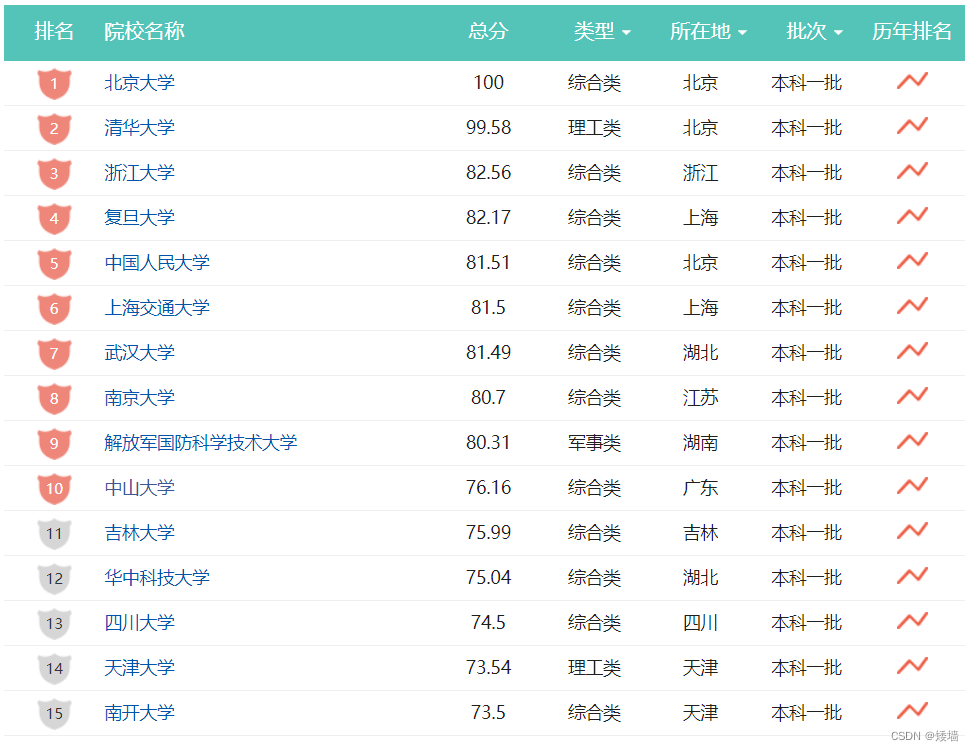This screenshot has height=751, width=974.
Task: Select the score 81.49 cell
Action: pyautogui.click(x=488, y=352)
